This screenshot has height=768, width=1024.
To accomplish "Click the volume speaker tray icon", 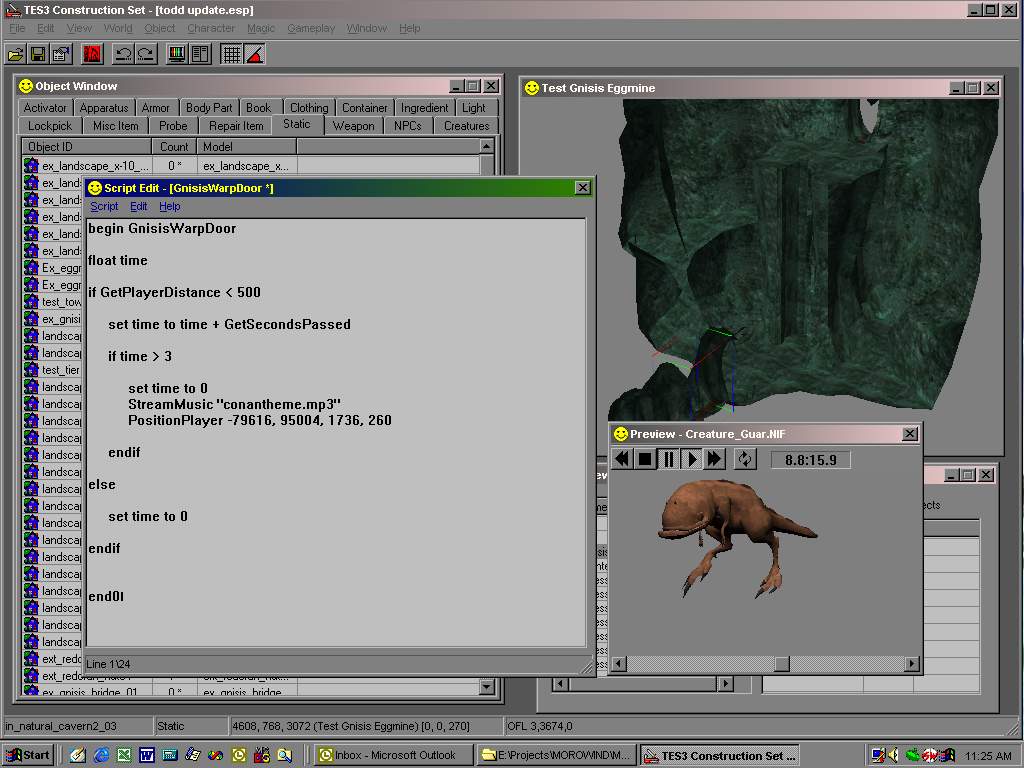I will (x=893, y=755).
